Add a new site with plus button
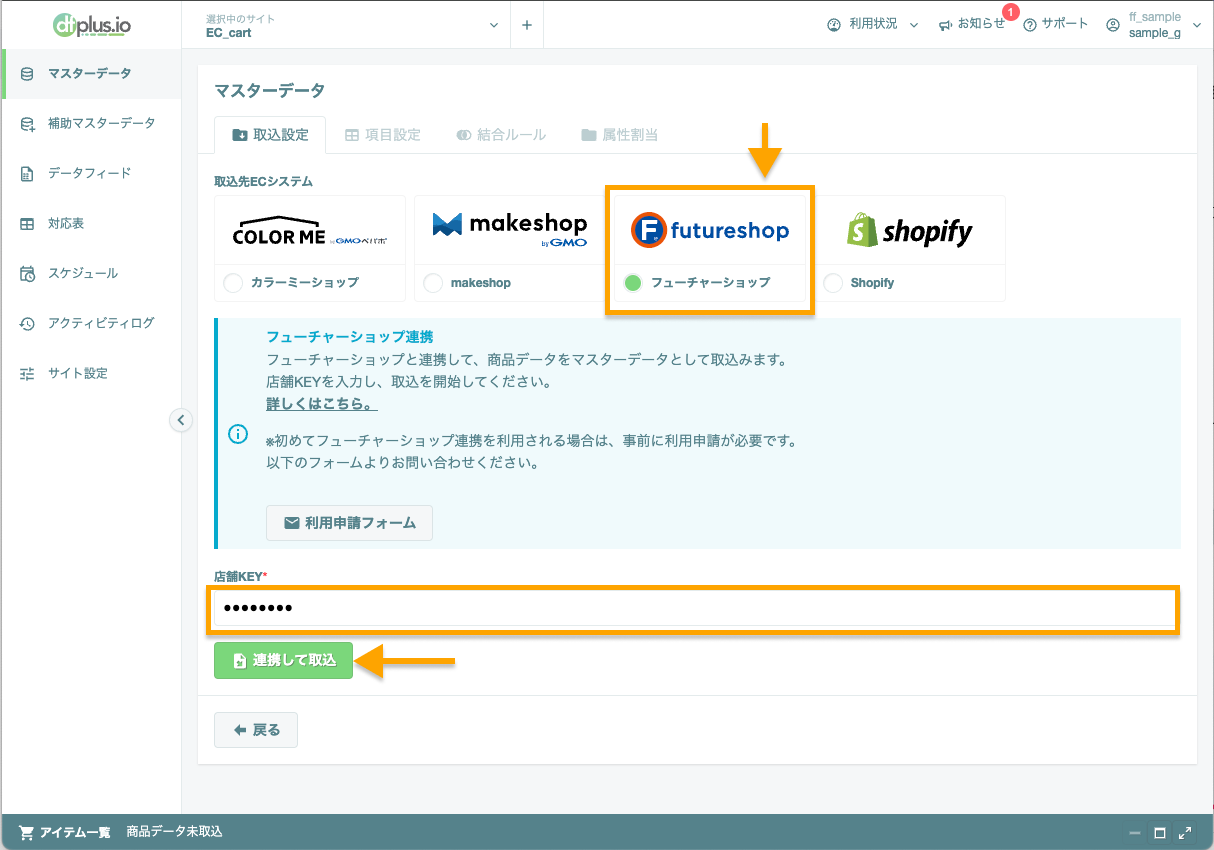 click(527, 25)
